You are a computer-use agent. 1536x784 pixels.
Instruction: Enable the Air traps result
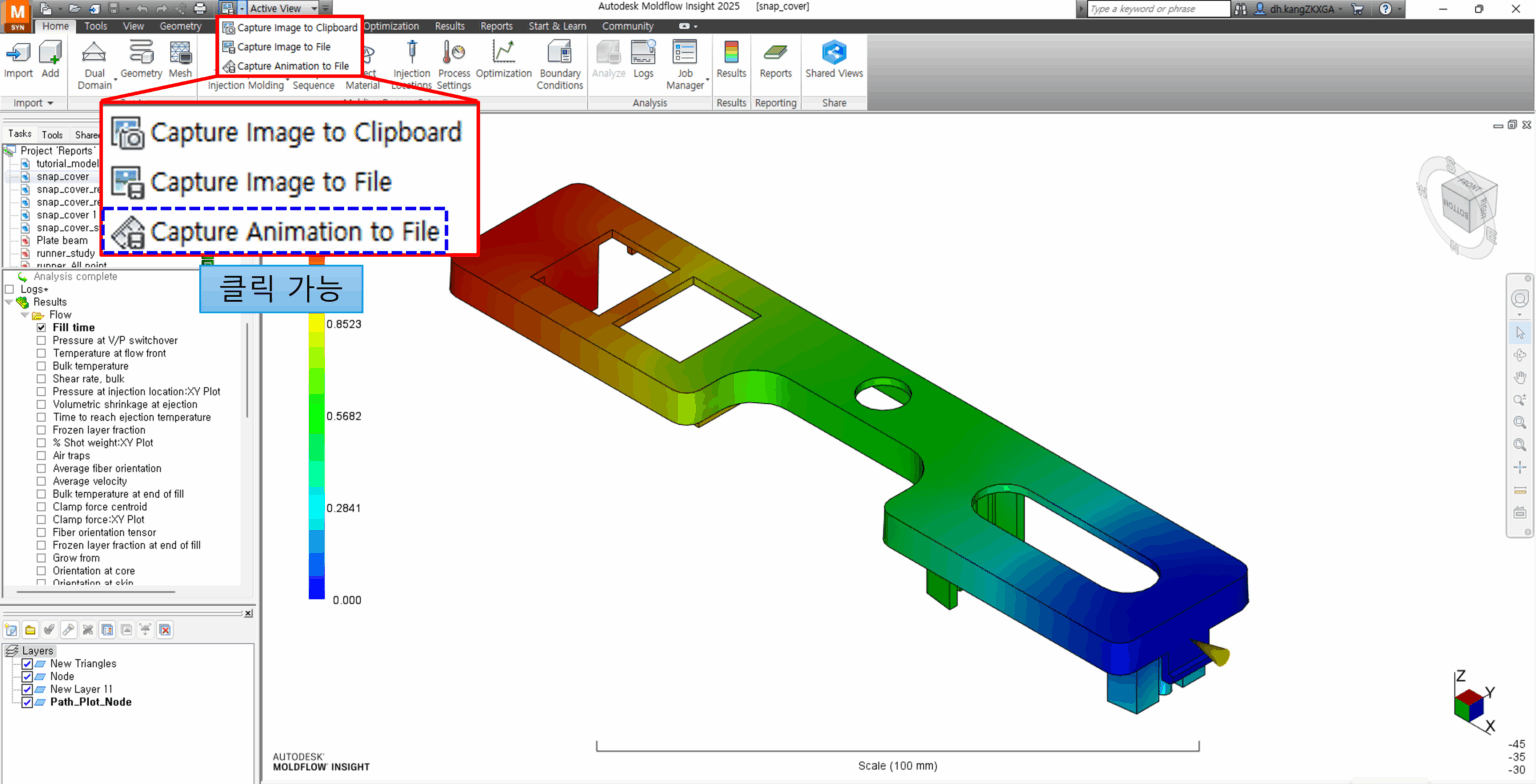point(42,455)
